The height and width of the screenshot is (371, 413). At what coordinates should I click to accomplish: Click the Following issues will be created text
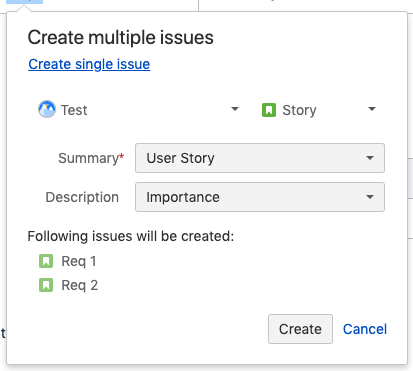tap(131, 236)
